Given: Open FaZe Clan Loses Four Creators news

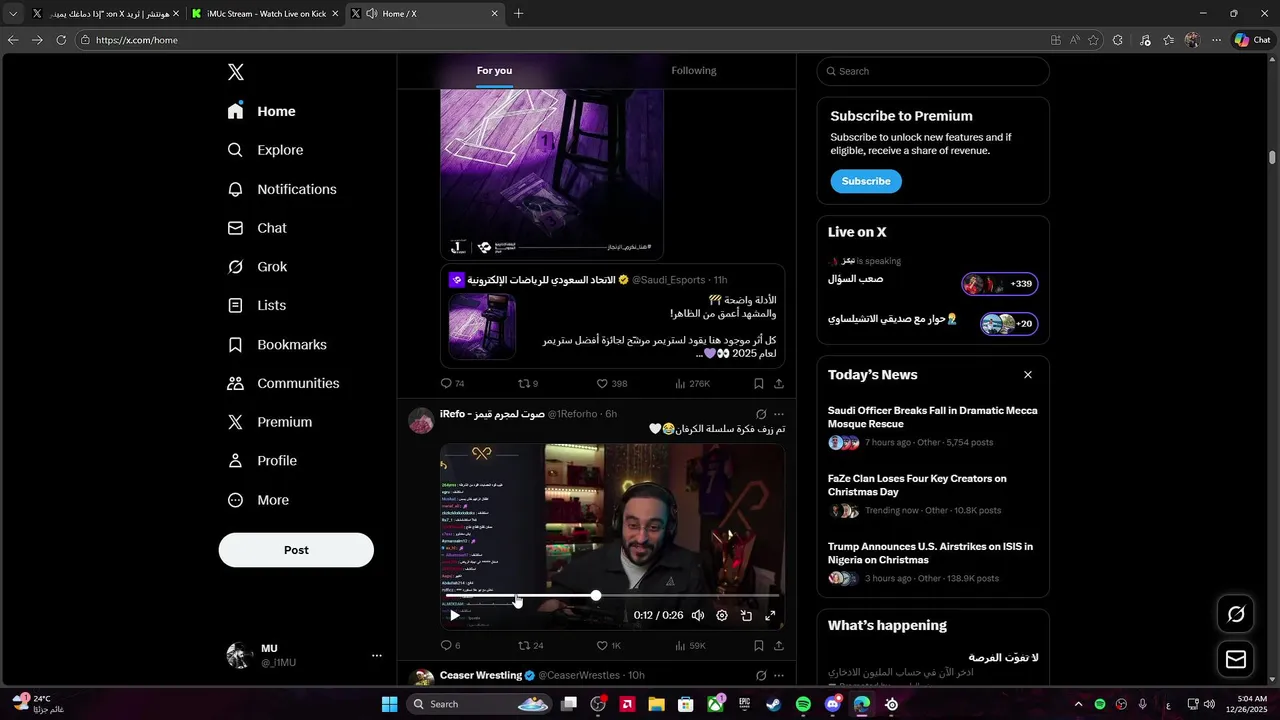Looking at the screenshot, I should (x=933, y=494).
